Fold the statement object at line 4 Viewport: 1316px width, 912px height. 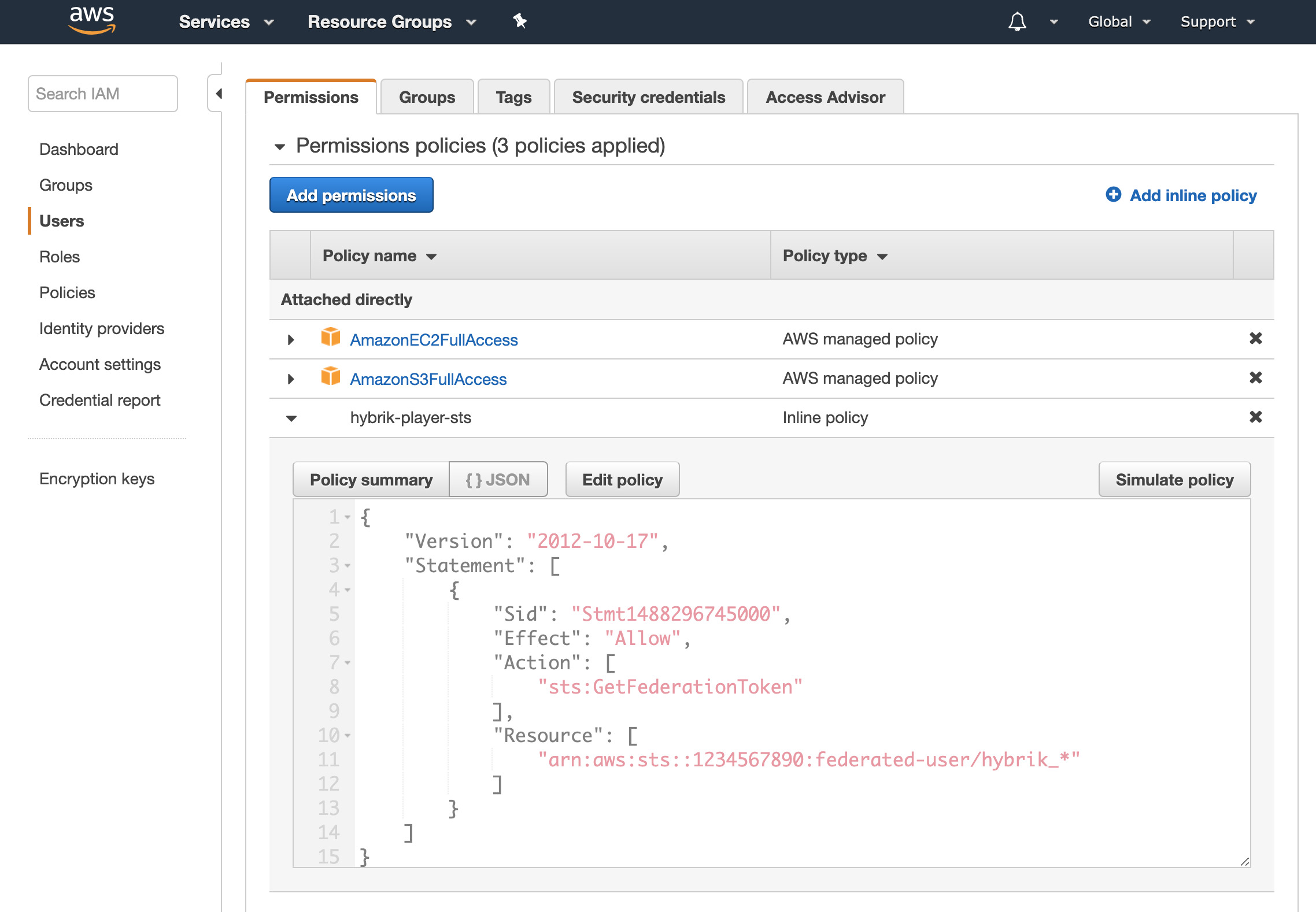(348, 590)
